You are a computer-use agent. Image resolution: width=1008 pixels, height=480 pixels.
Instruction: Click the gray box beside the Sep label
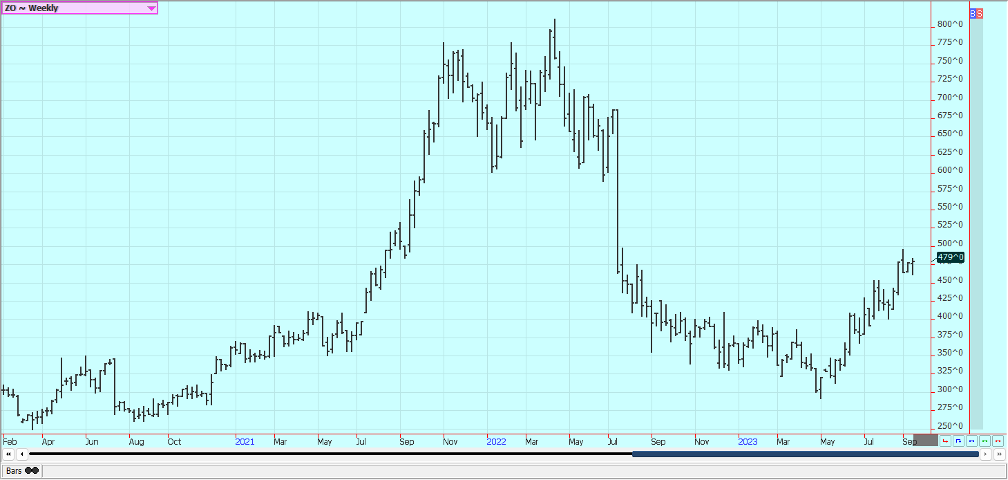(x=926, y=440)
